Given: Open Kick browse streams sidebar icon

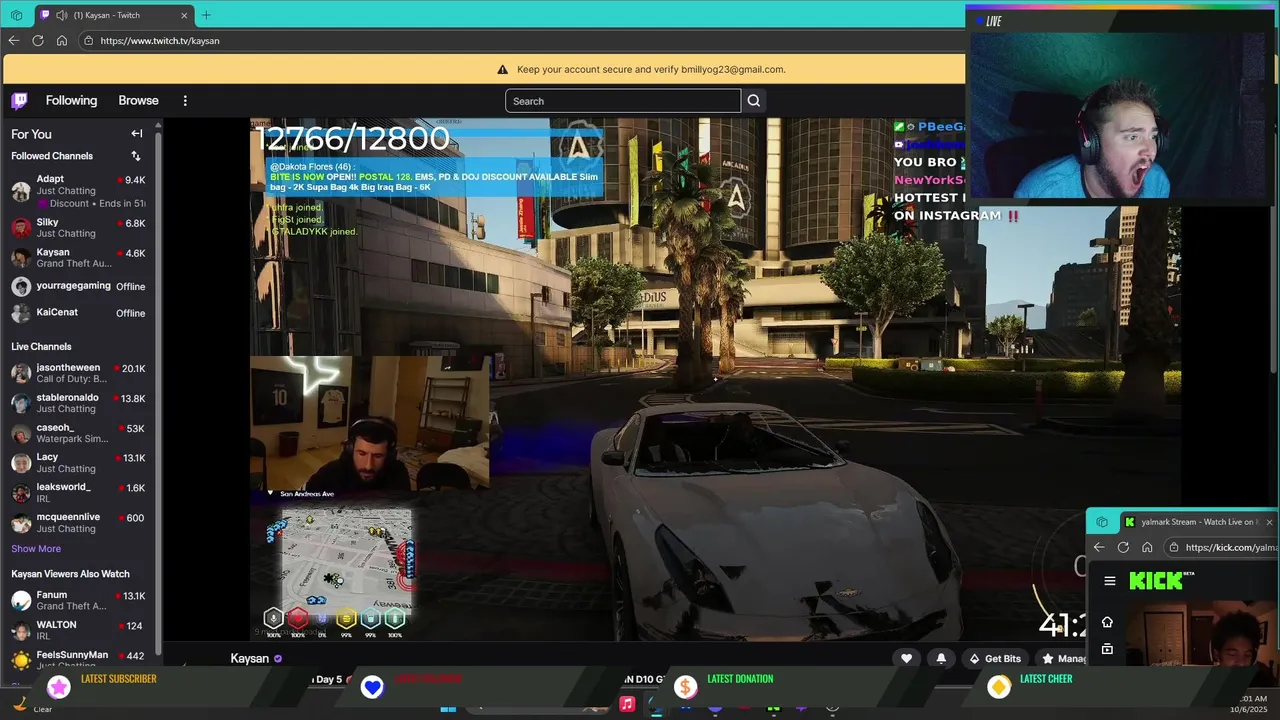Looking at the screenshot, I should click(x=1107, y=649).
